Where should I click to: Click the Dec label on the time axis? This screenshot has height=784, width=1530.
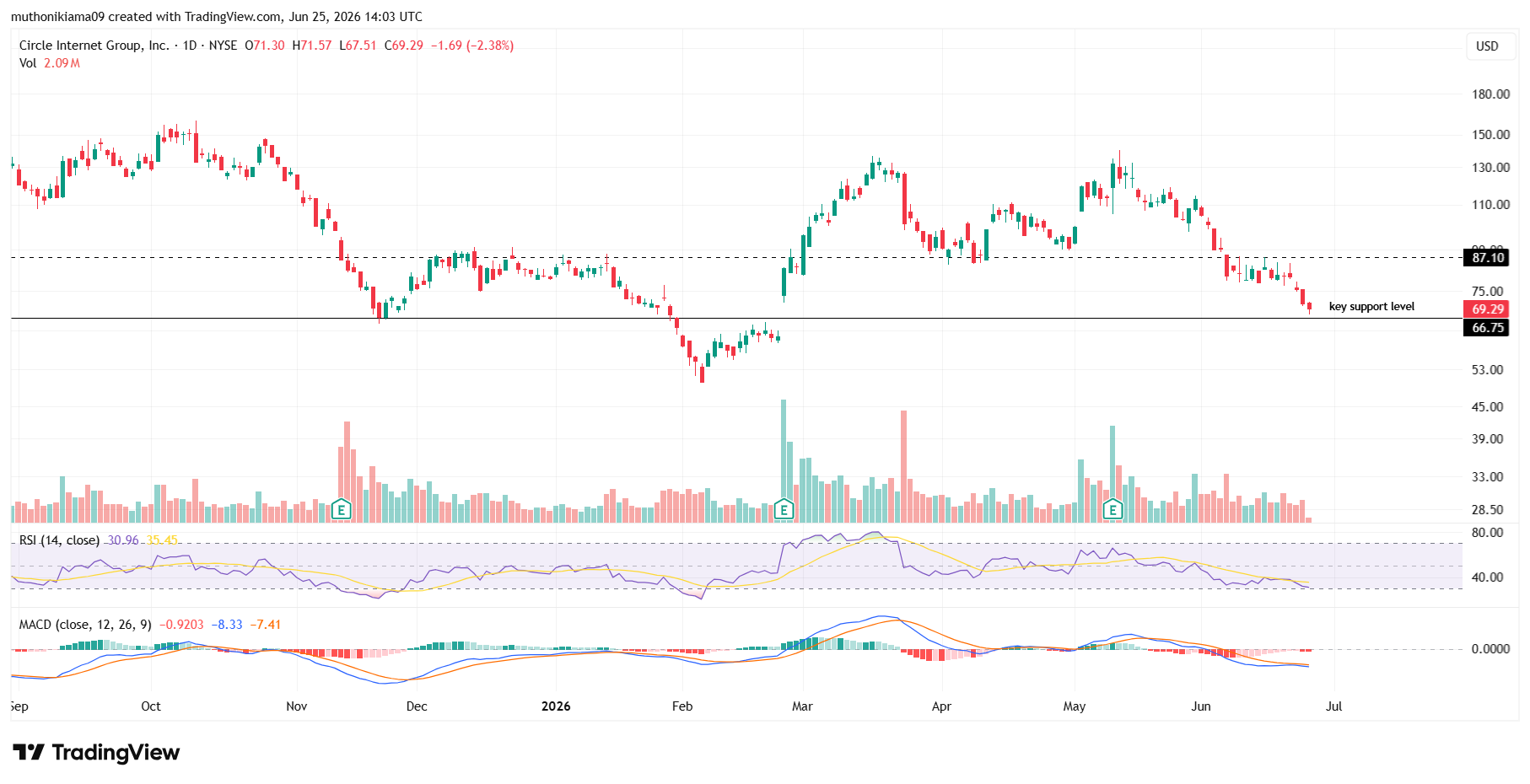417,706
